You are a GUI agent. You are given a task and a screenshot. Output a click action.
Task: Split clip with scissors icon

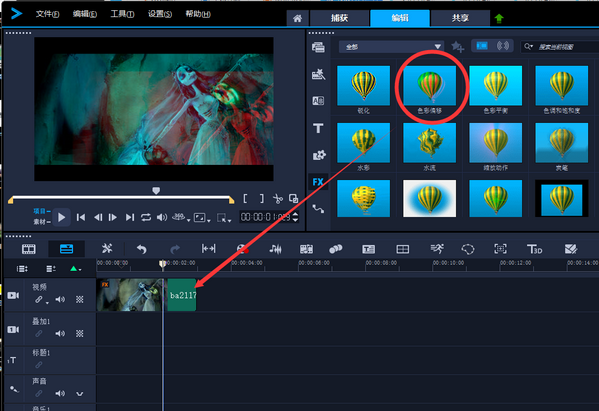278,199
